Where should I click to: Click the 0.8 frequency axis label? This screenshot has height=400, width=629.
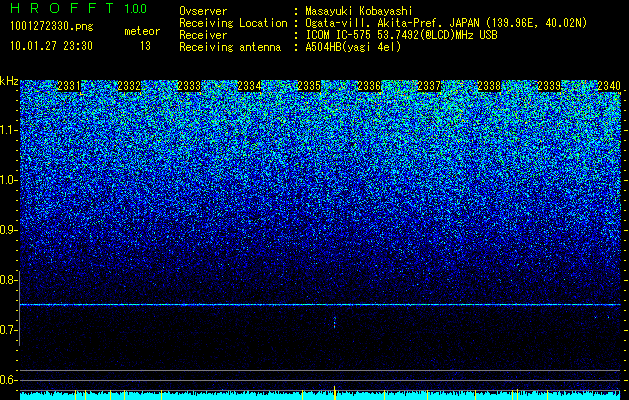pos(8,280)
